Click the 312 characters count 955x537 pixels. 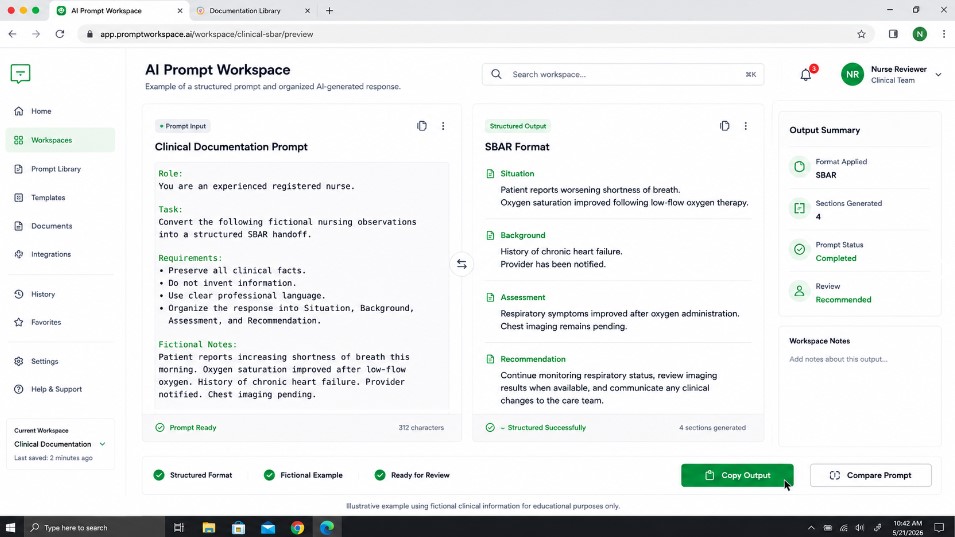(x=421, y=427)
